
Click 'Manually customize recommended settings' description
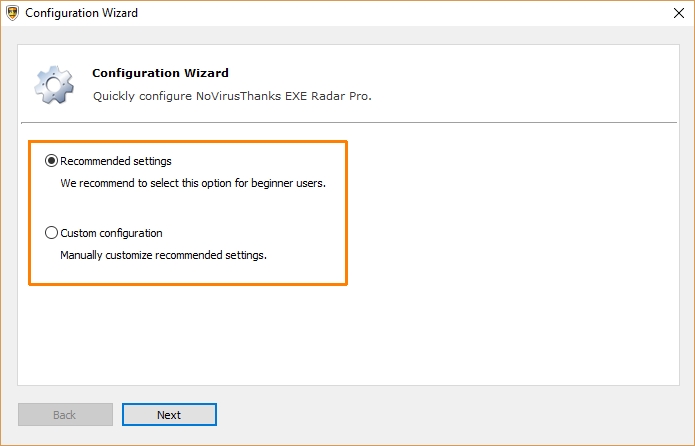[163, 255]
